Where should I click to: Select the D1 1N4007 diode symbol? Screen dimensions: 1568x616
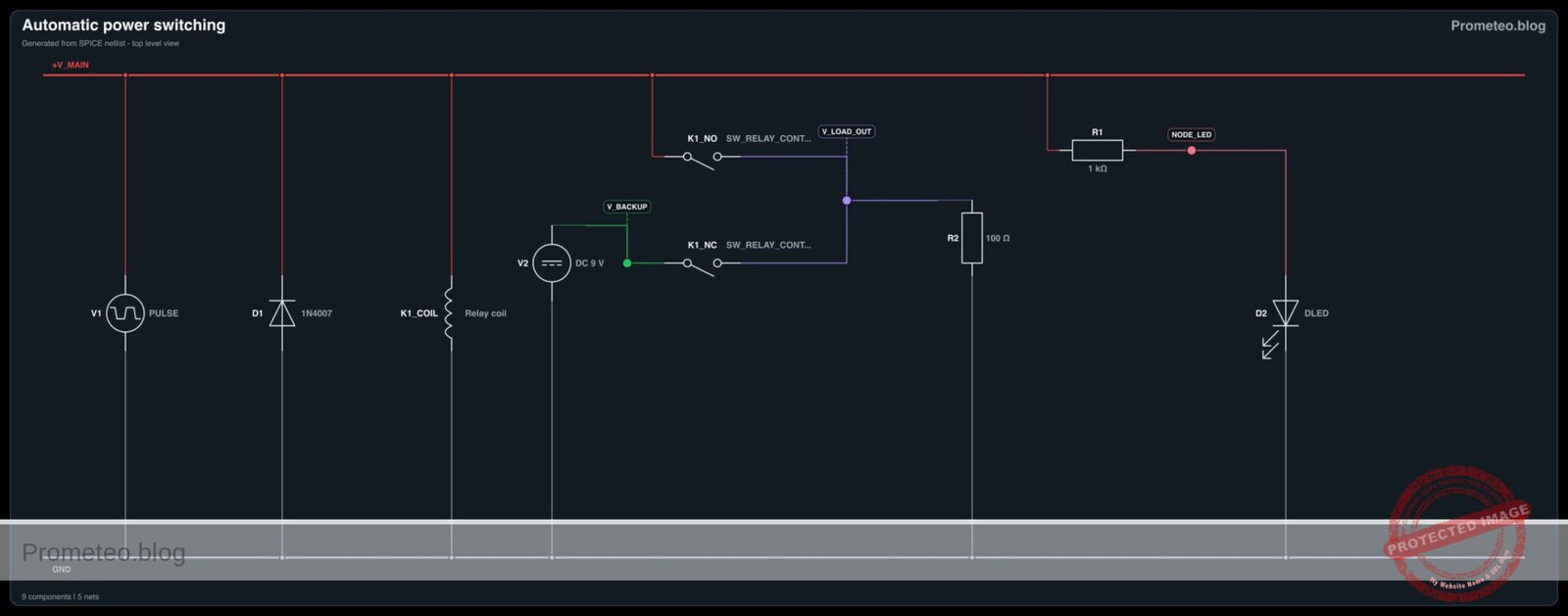282,313
